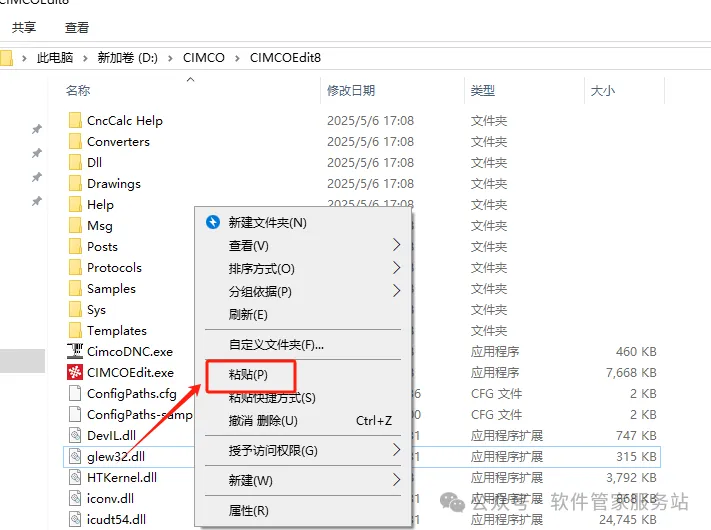Navigate to 此电脑 in the address bar

point(55,58)
